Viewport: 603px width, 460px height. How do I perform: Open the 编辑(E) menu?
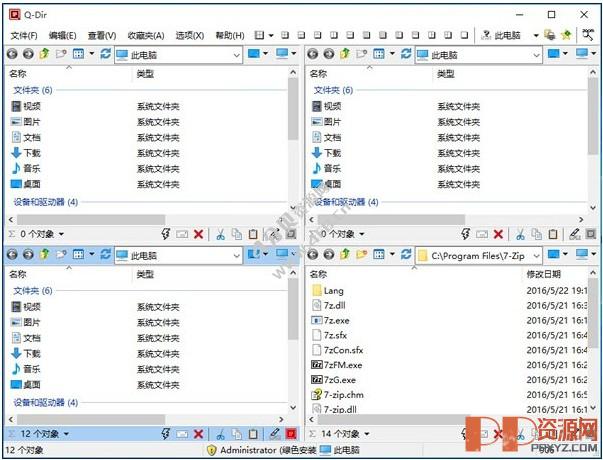click(x=62, y=35)
